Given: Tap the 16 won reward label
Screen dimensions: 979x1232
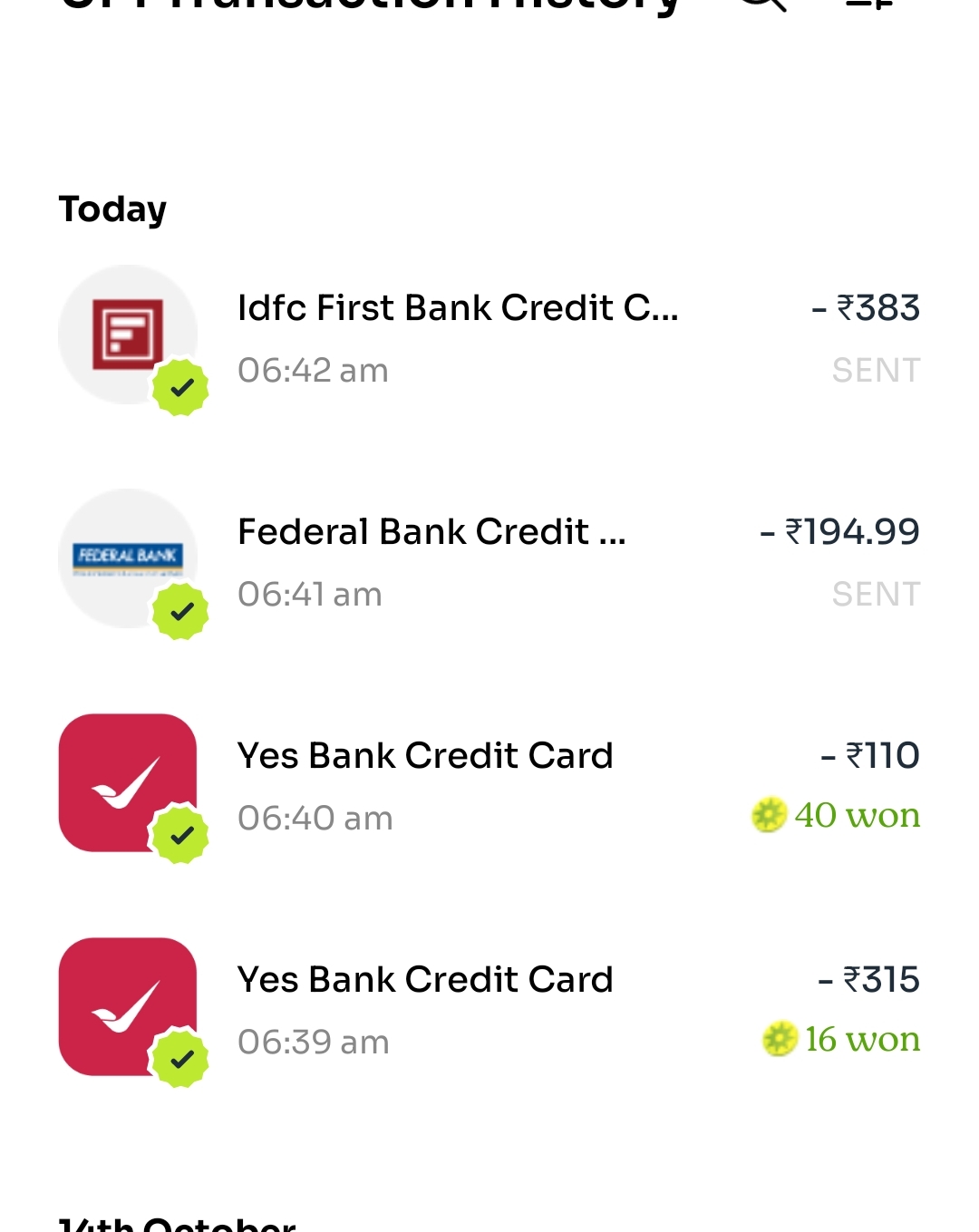Looking at the screenshot, I should tap(862, 1039).
